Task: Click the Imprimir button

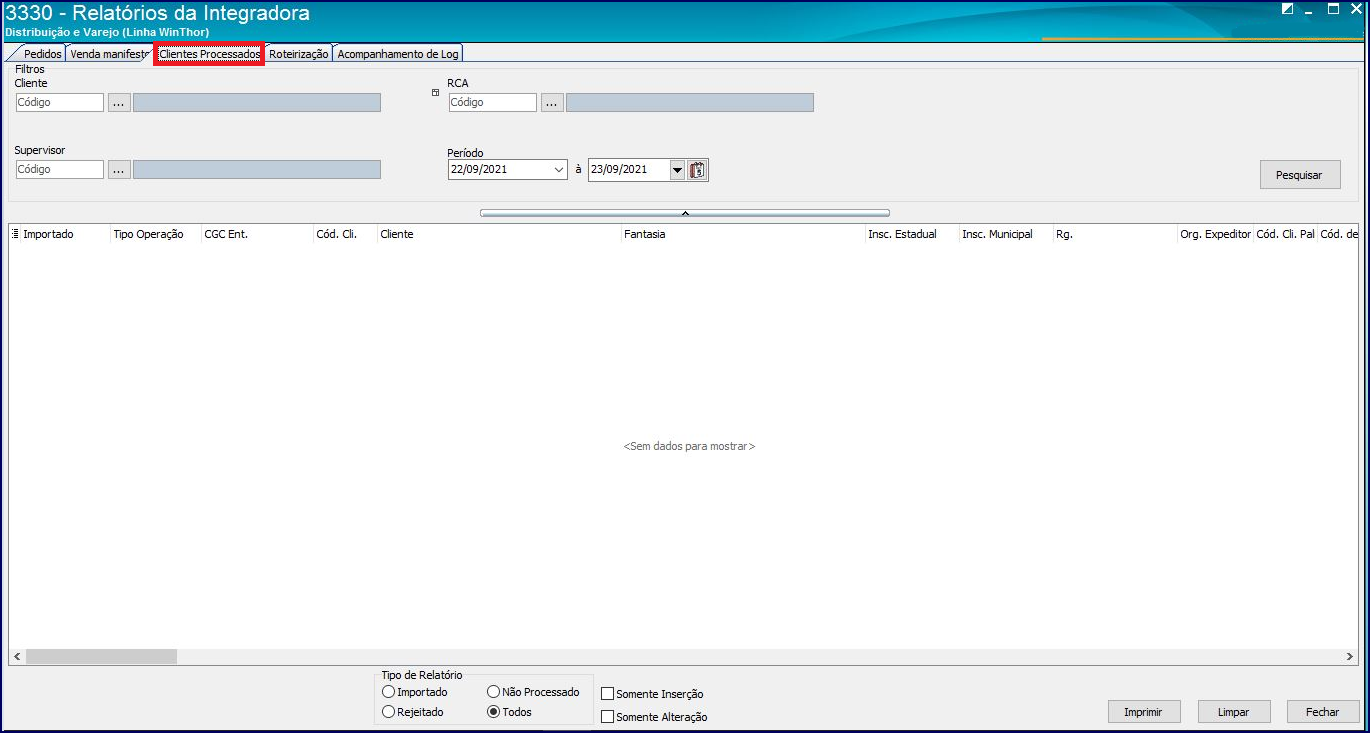Action: [1144, 712]
